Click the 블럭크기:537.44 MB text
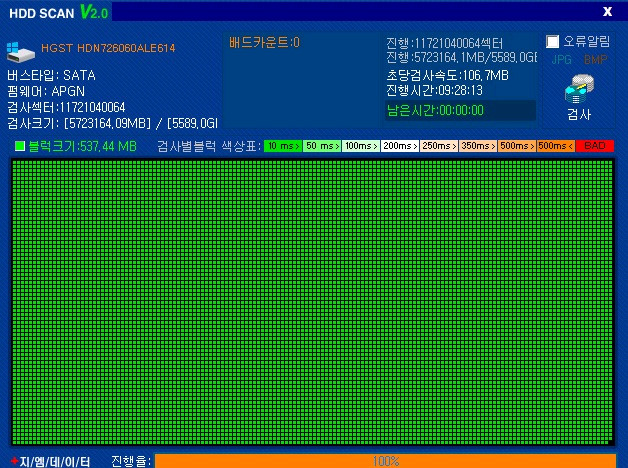628x468 pixels. click(83, 147)
